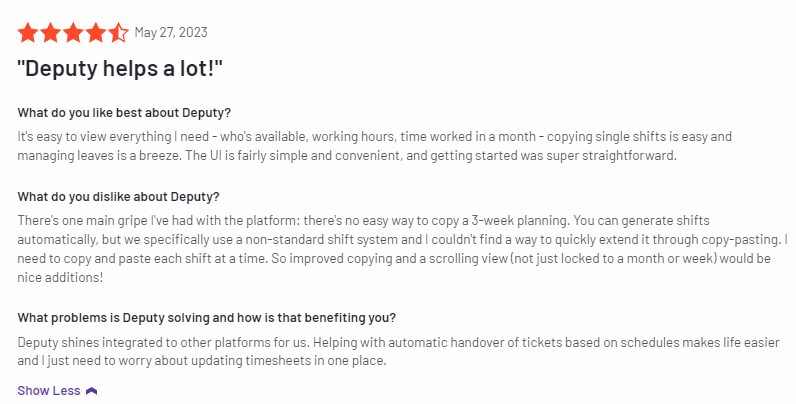
Task: Click the paragraph starting "It's easy to view everything"
Action: click(375, 146)
